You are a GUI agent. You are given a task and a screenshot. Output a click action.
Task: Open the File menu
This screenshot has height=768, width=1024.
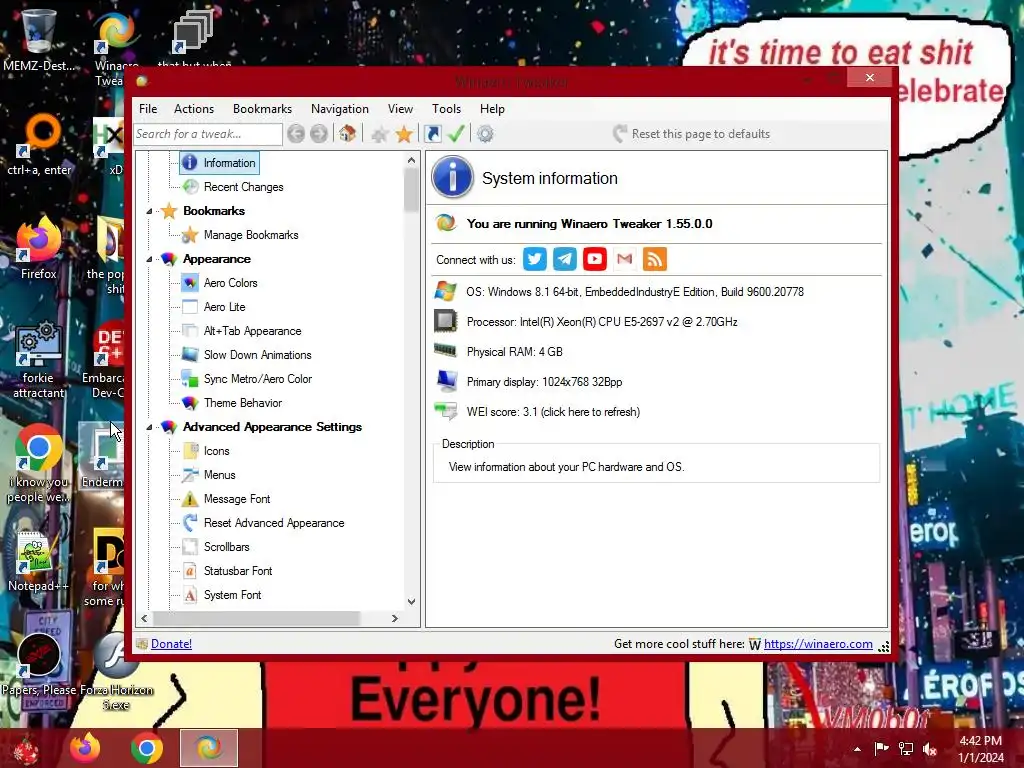click(148, 109)
